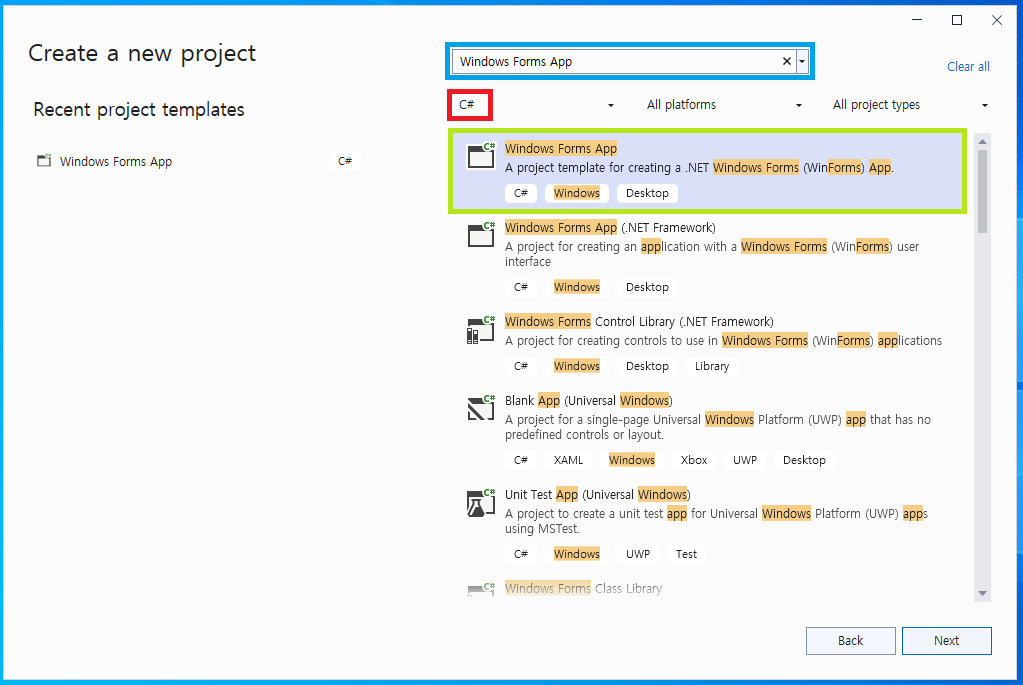The image size is (1023, 685).
Task: Click the scrollbar down arrow
Action: pos(983,594)
